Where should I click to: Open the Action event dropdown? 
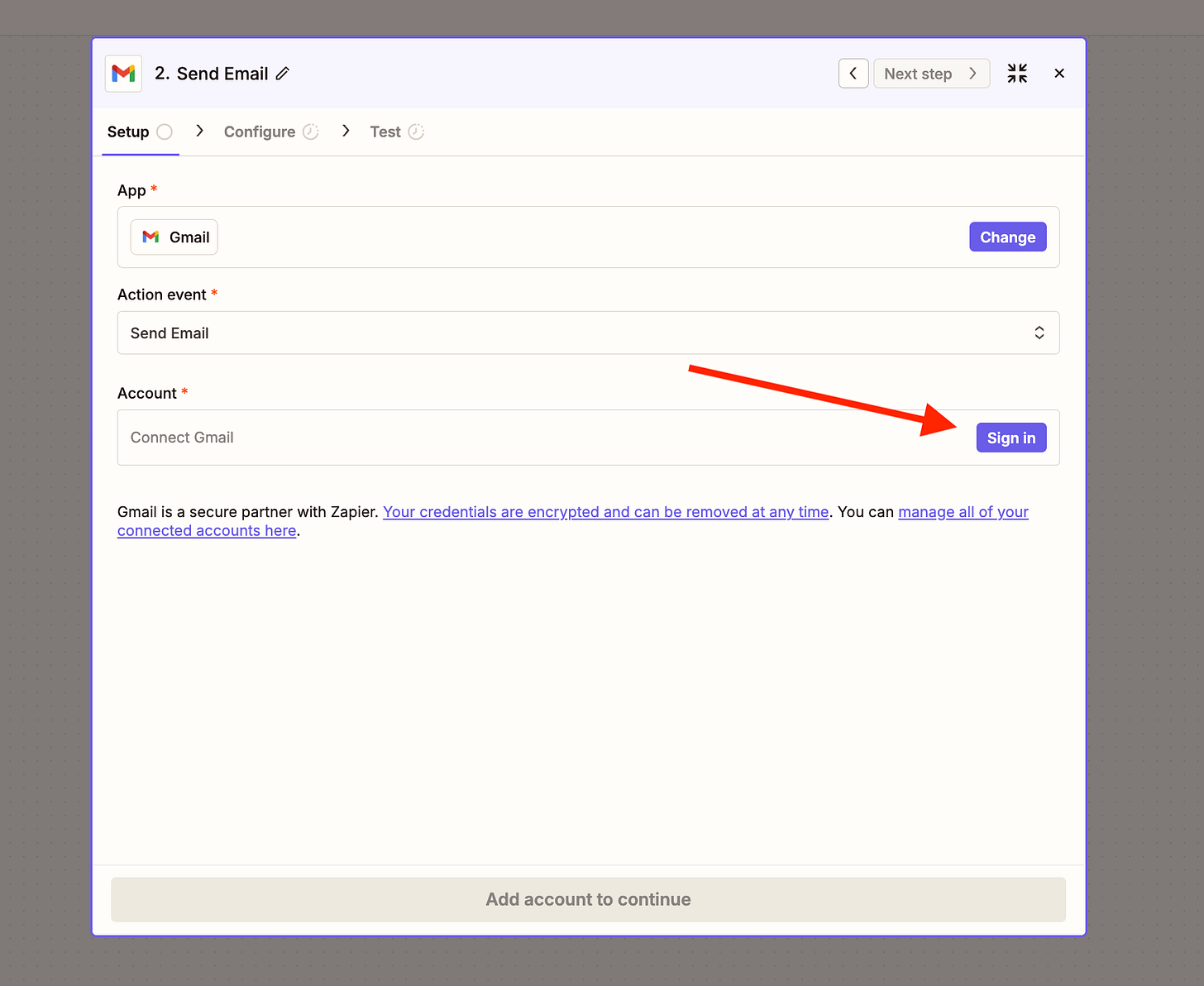(588, 333)
